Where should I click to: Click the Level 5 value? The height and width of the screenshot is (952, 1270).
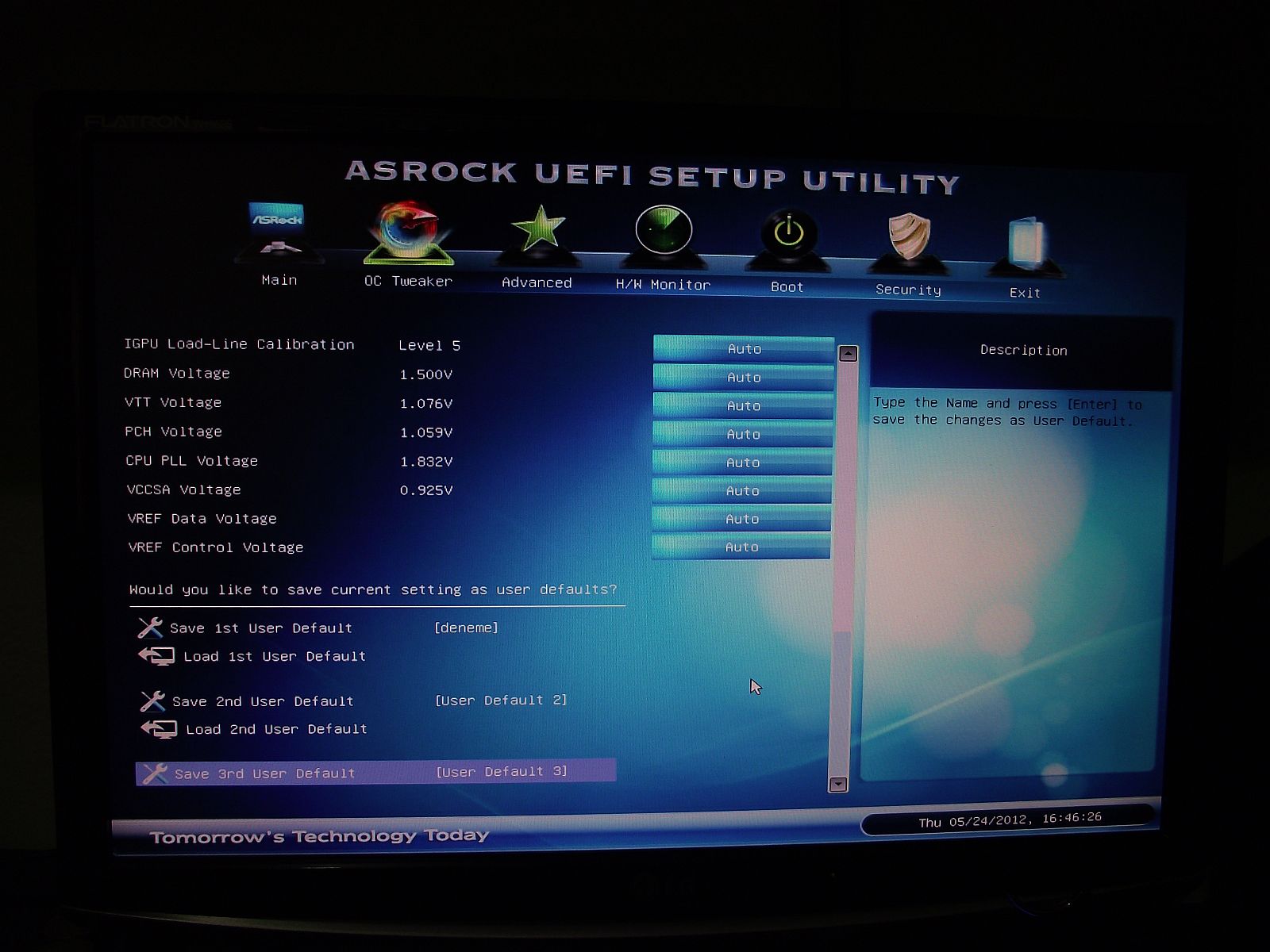[x=429, y=345]
